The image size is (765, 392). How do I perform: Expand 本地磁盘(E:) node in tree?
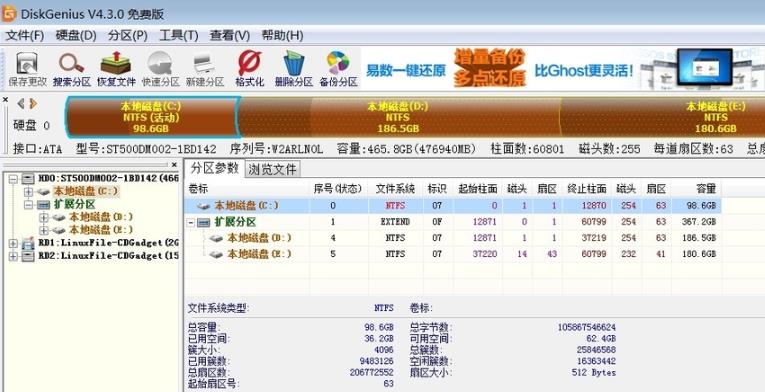(x=44, y=230)
